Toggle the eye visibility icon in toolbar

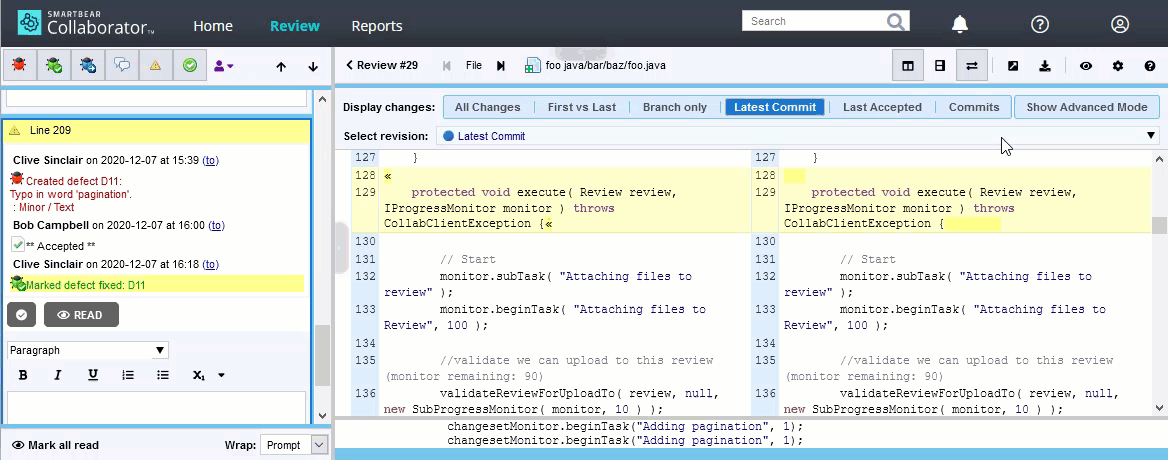[1086, 66]
